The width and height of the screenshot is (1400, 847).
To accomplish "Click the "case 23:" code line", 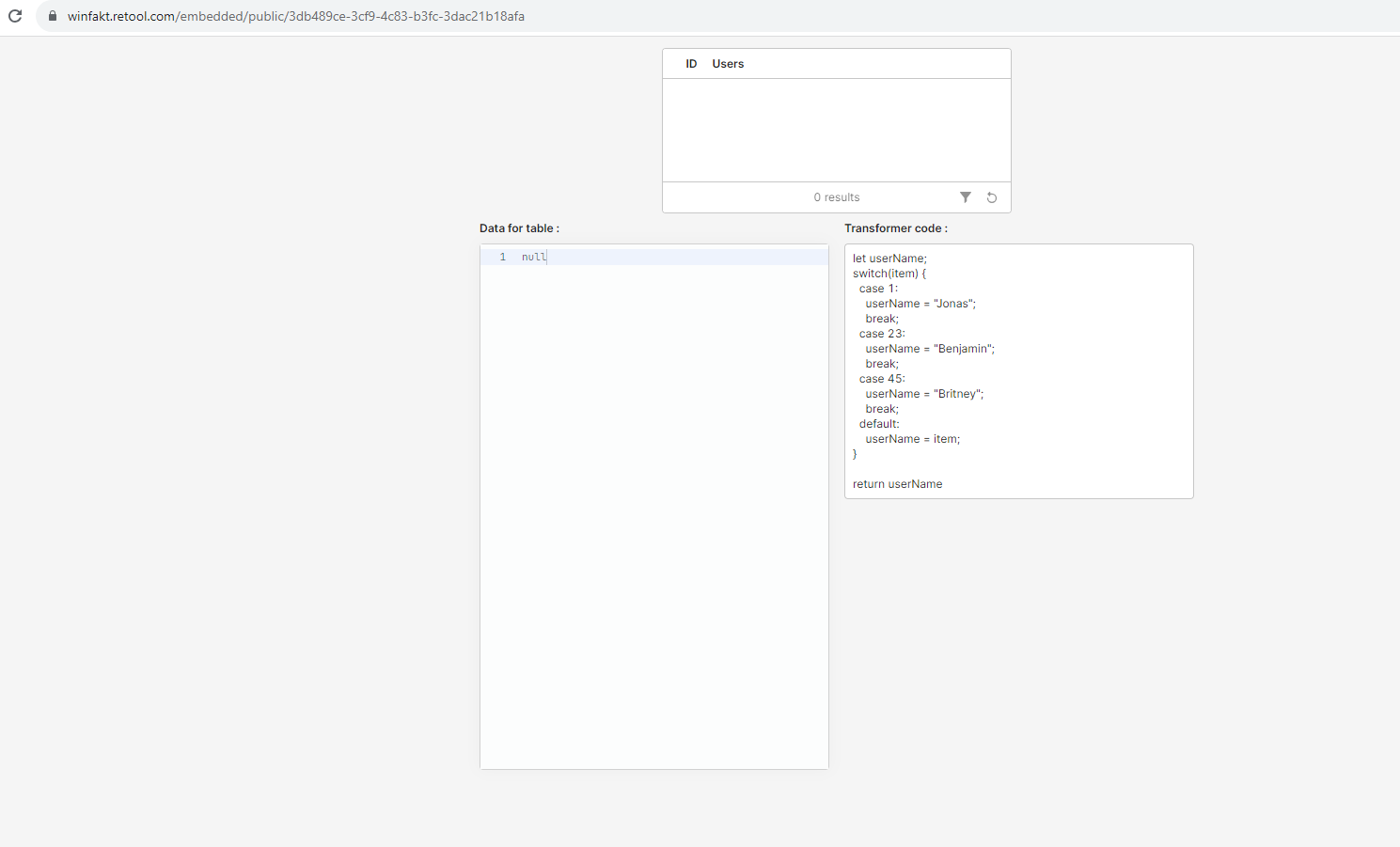I will coord(882,334).
